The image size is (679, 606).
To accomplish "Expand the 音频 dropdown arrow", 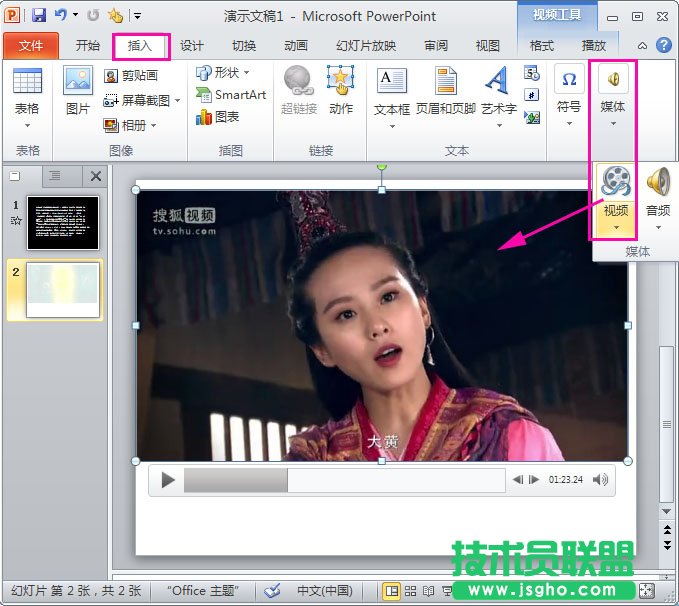I will click(658, 227).
